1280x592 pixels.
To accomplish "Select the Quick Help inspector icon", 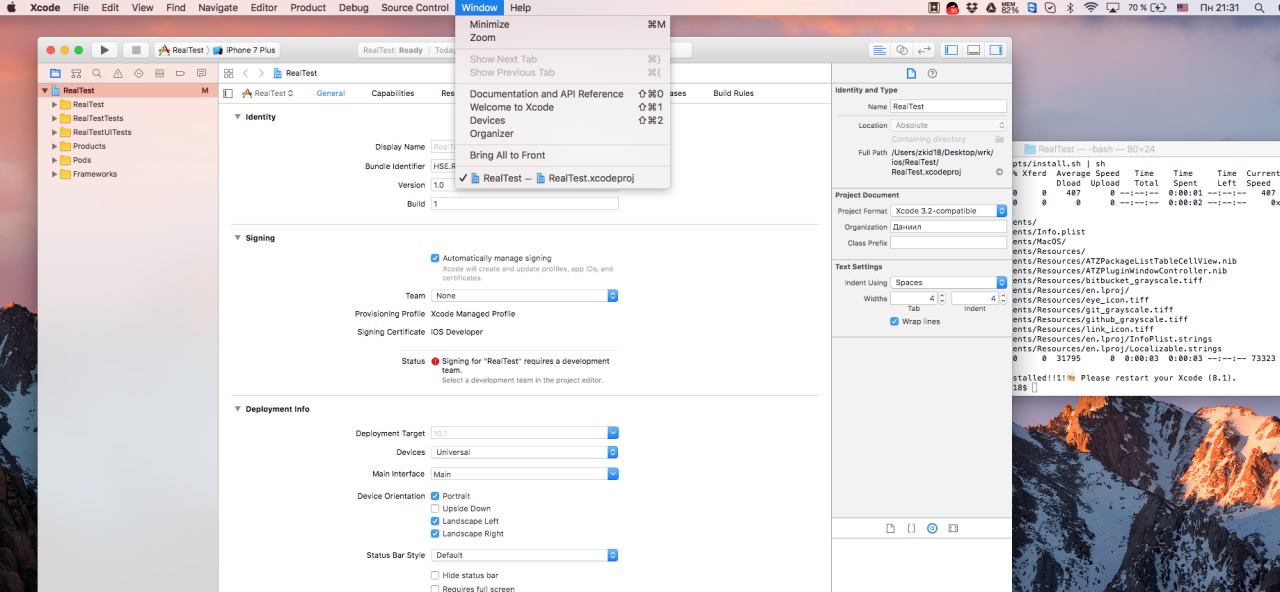I will [932, 73].
